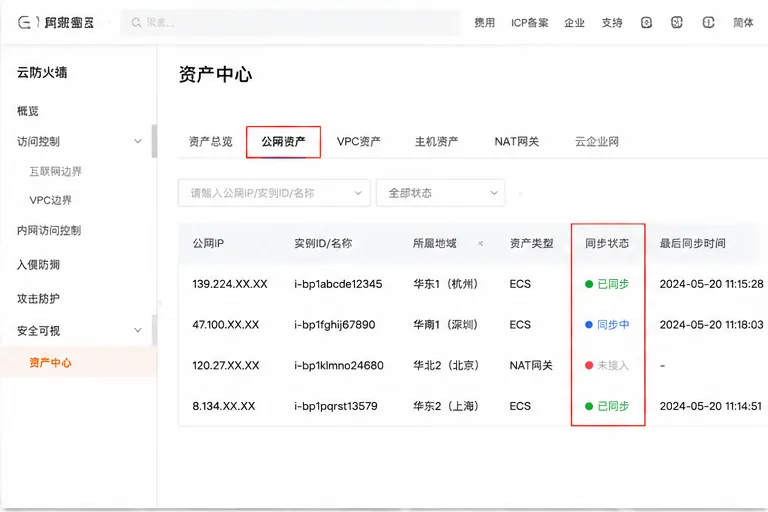Viewport: 768px width, 512px height.
Task: Click the sidebar vertical scrollbar
Action: tap(155, 141)
